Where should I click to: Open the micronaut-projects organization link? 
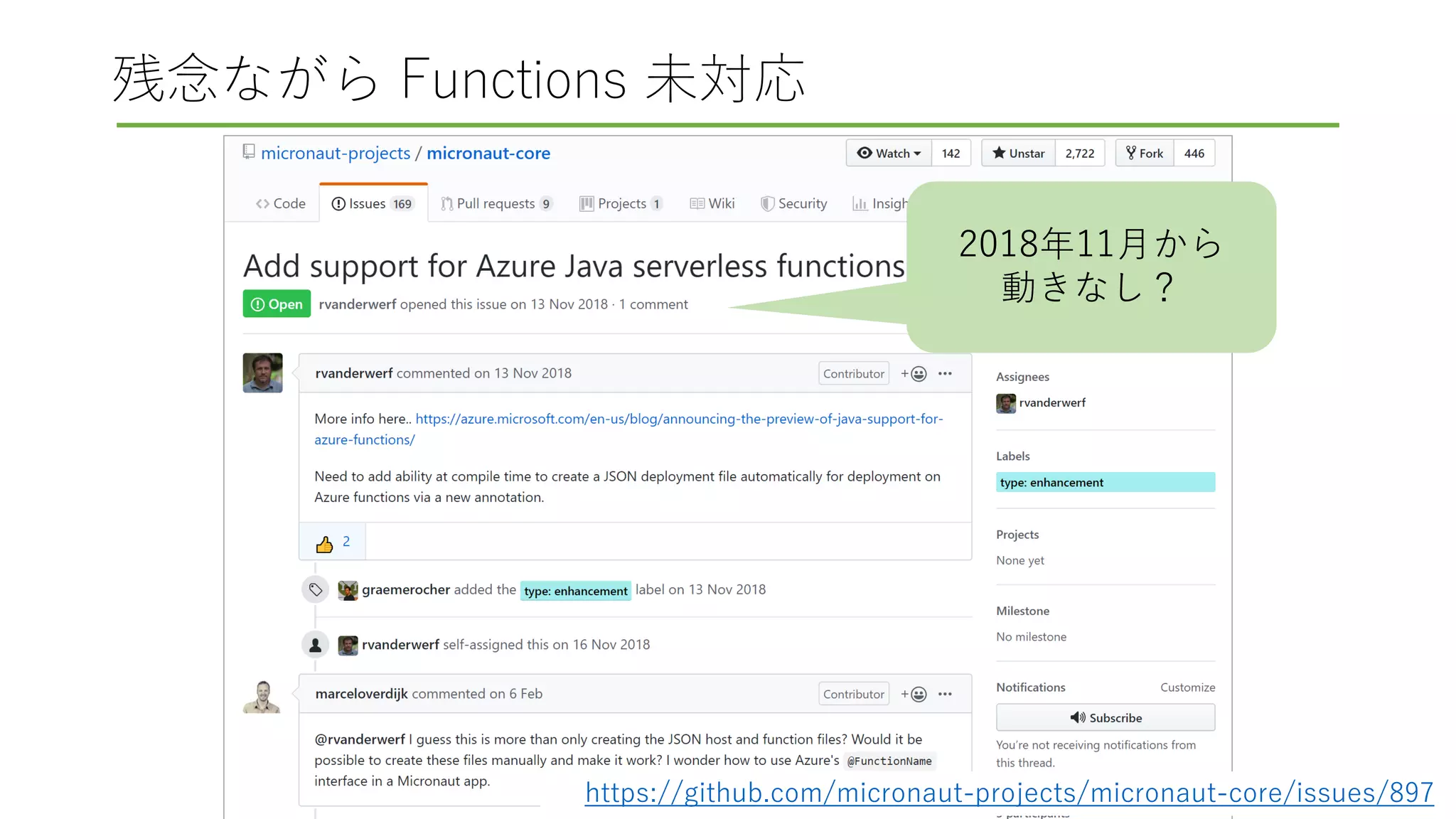coord(336,154)
